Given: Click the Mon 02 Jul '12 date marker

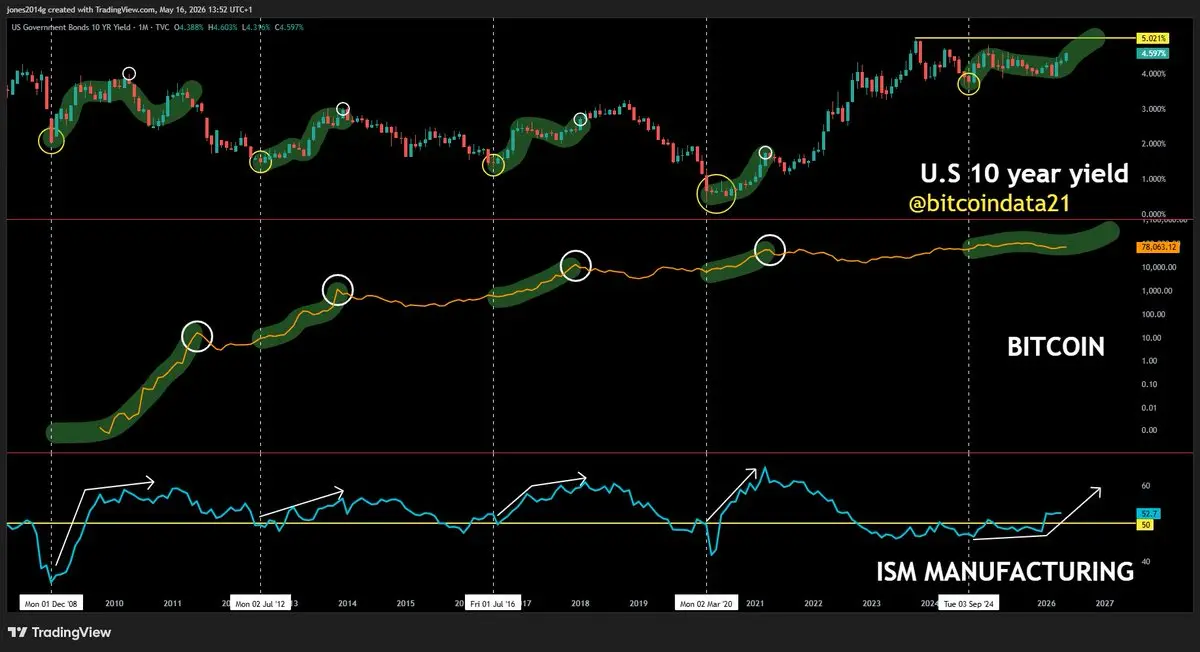Looking at the screenshot, I should pos(260,605).
